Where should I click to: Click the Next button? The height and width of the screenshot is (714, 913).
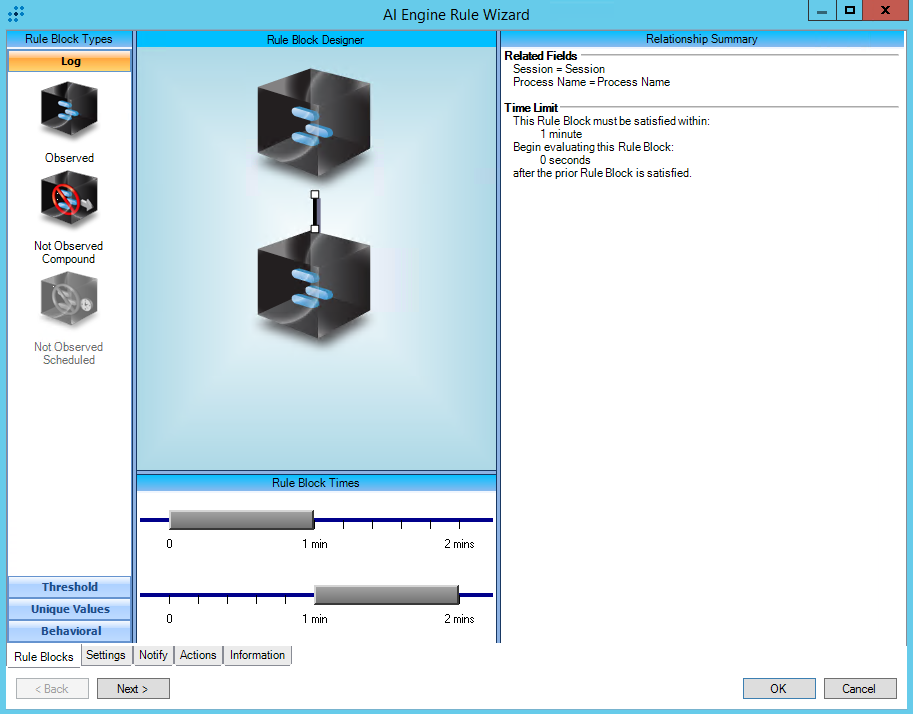[x=132, y=688]
